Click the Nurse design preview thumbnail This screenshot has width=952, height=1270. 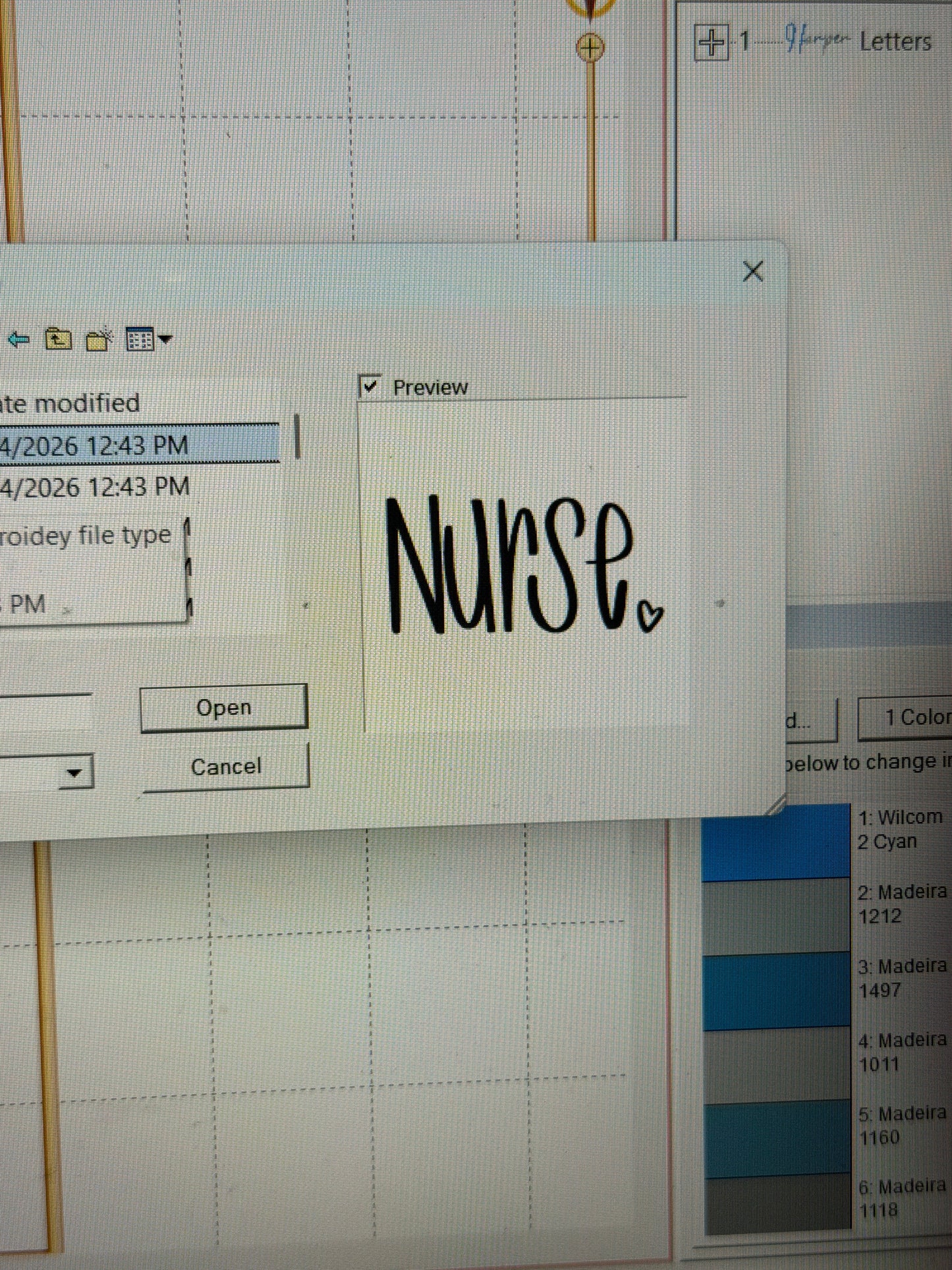tap(525, 565)
